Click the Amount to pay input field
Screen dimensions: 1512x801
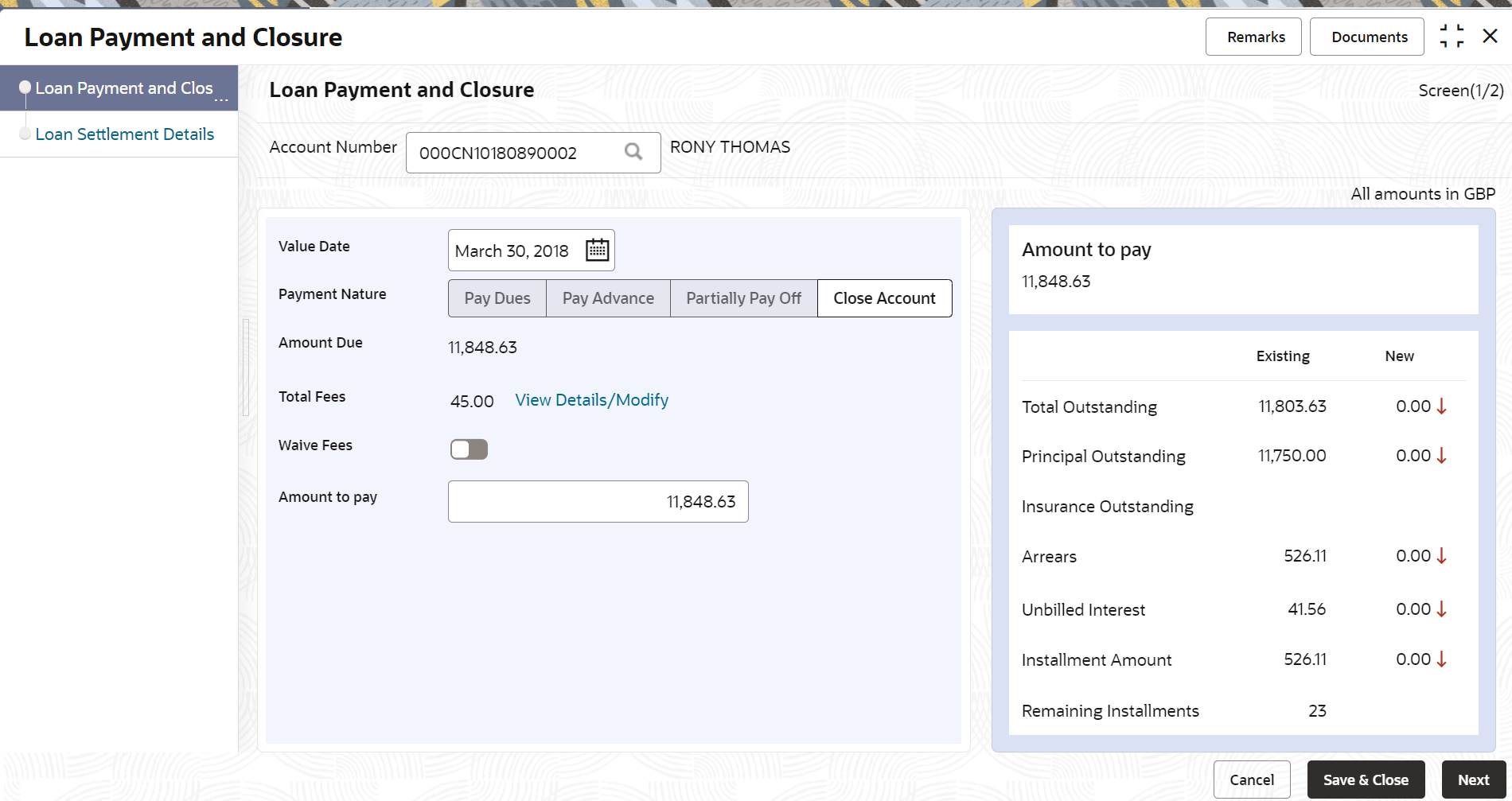(598, 501)
